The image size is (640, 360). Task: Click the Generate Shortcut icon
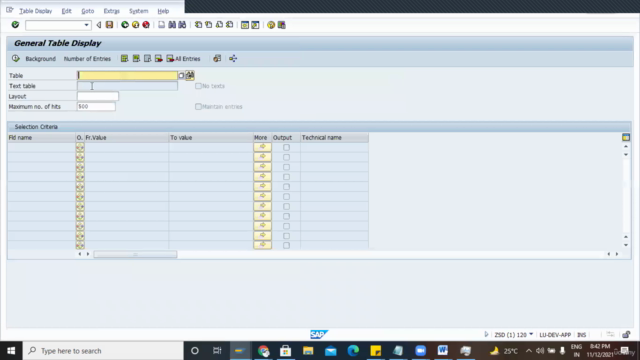coord(256,25)
